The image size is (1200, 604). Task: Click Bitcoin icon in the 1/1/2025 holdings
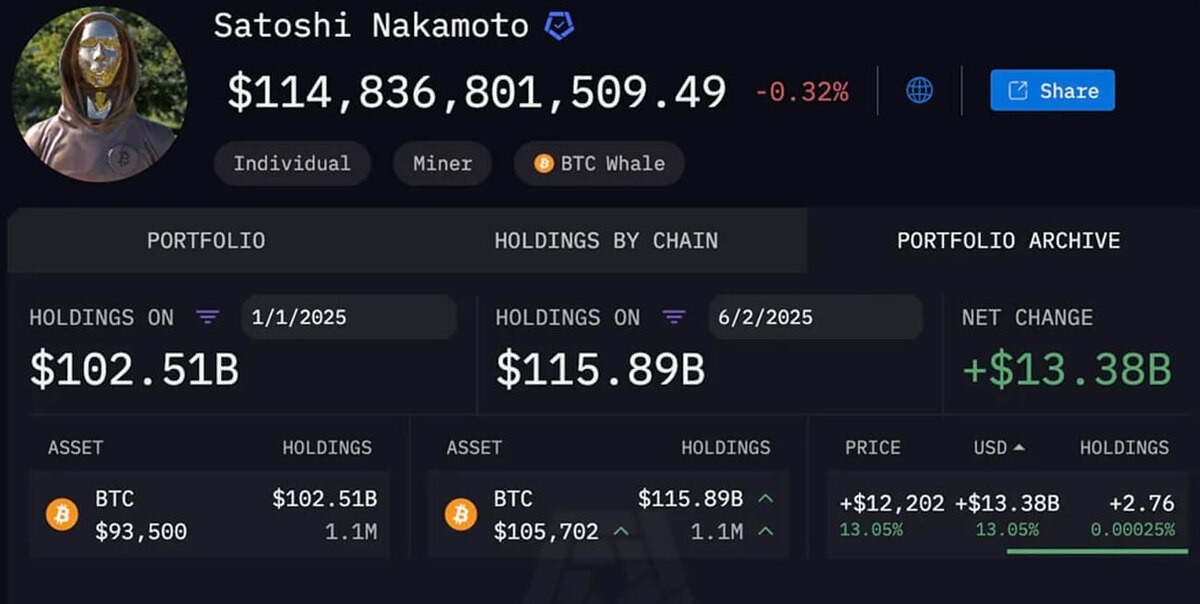tap(62, 515)
